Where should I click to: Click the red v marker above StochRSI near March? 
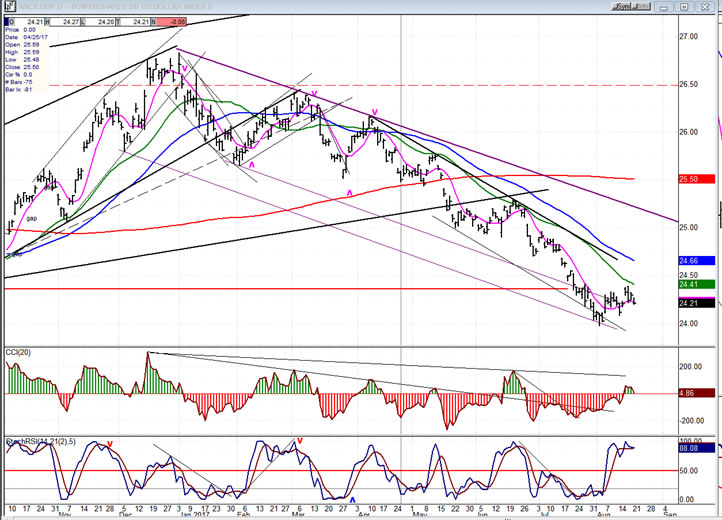pos(300,441)
